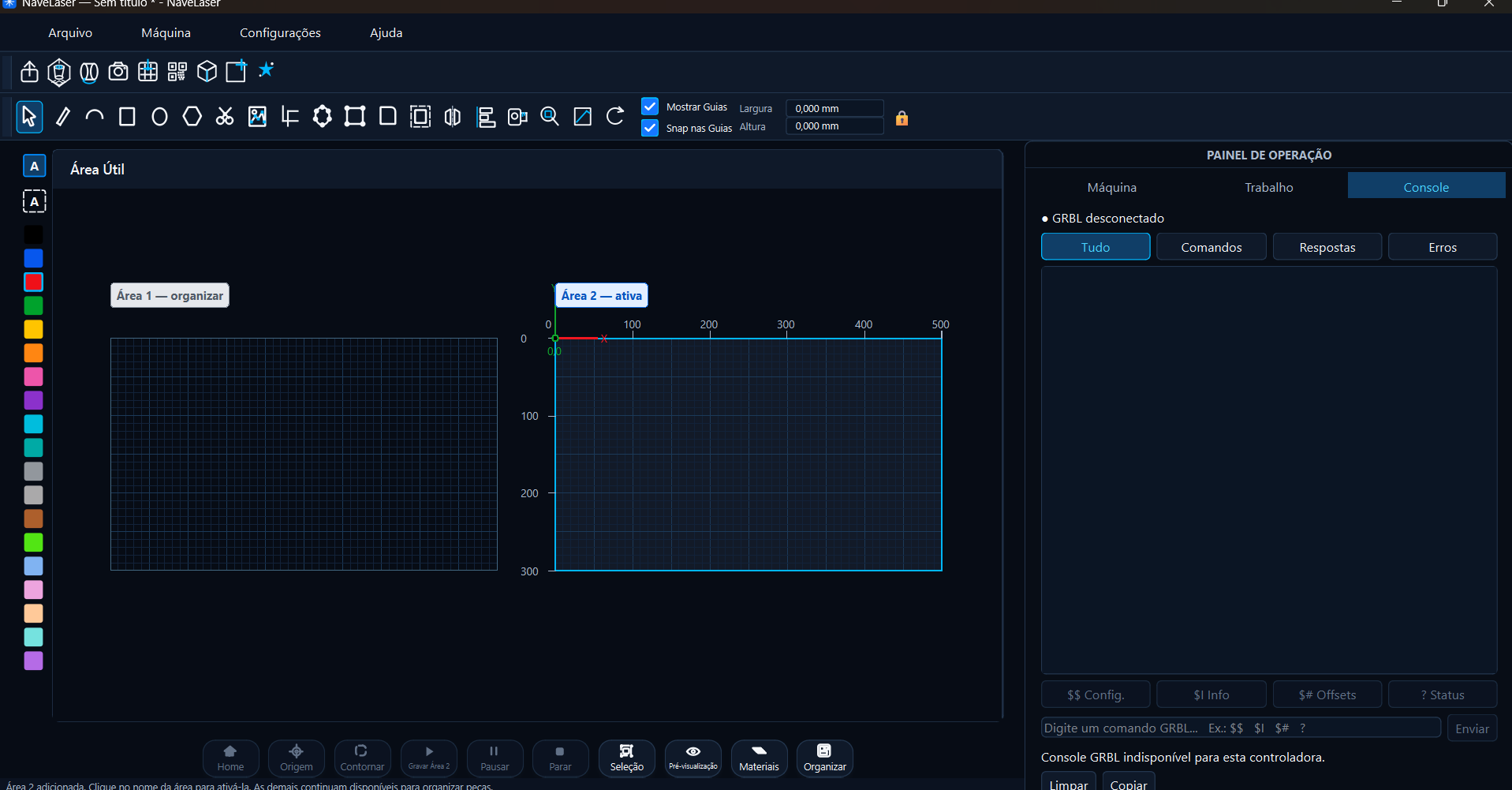The height and width of the screenshot is (790, 1512).
Task: Pick the black color swatch
Action: point(33,234)
